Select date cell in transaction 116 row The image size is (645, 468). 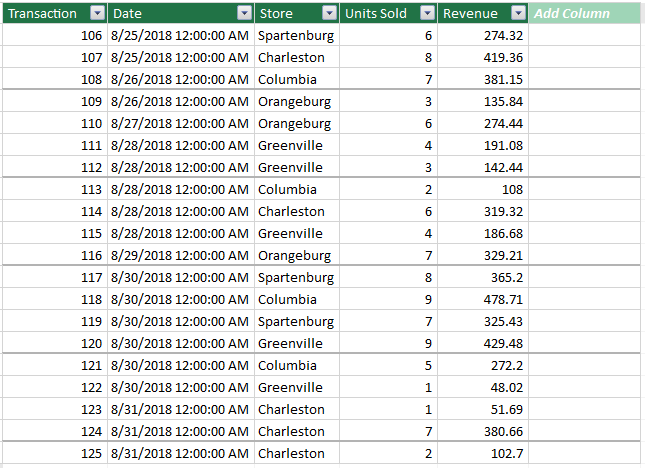point(181,255)
